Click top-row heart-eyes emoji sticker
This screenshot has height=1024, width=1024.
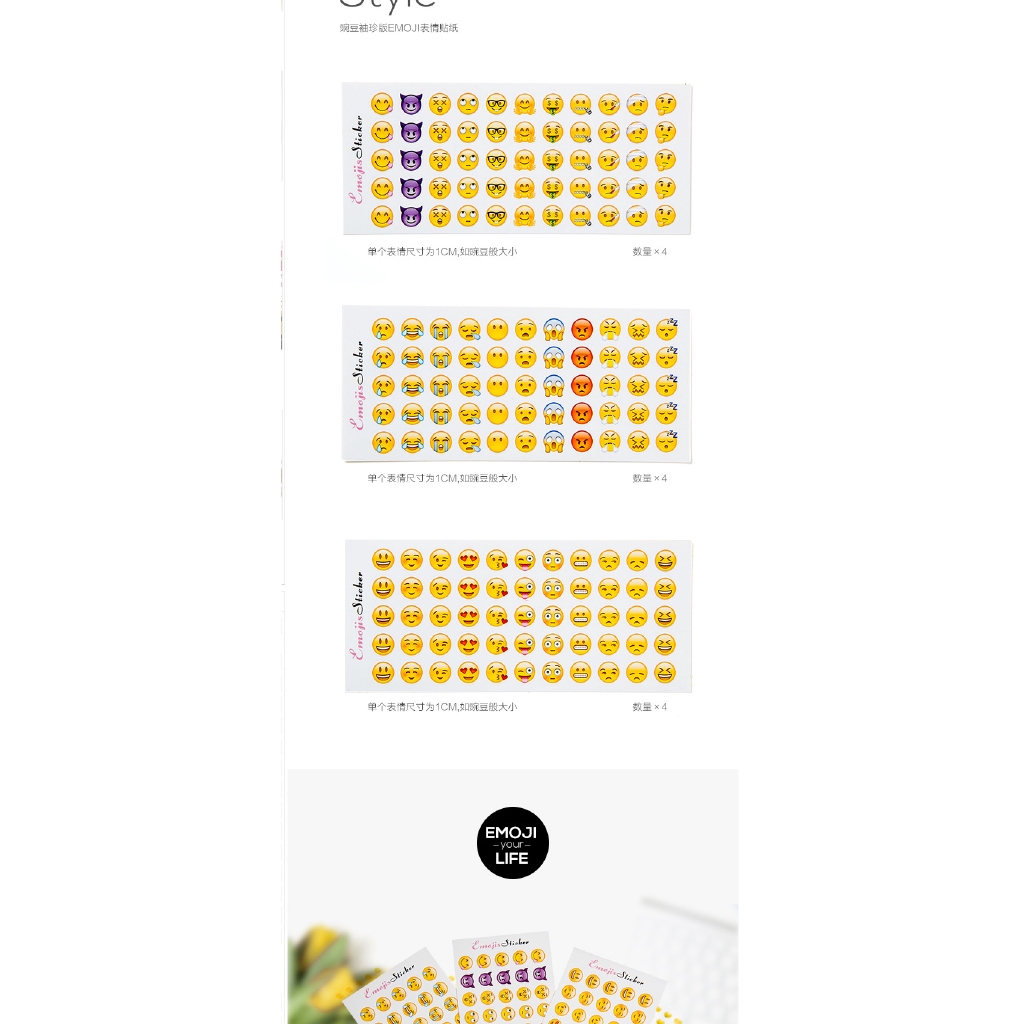pos(468,560)
